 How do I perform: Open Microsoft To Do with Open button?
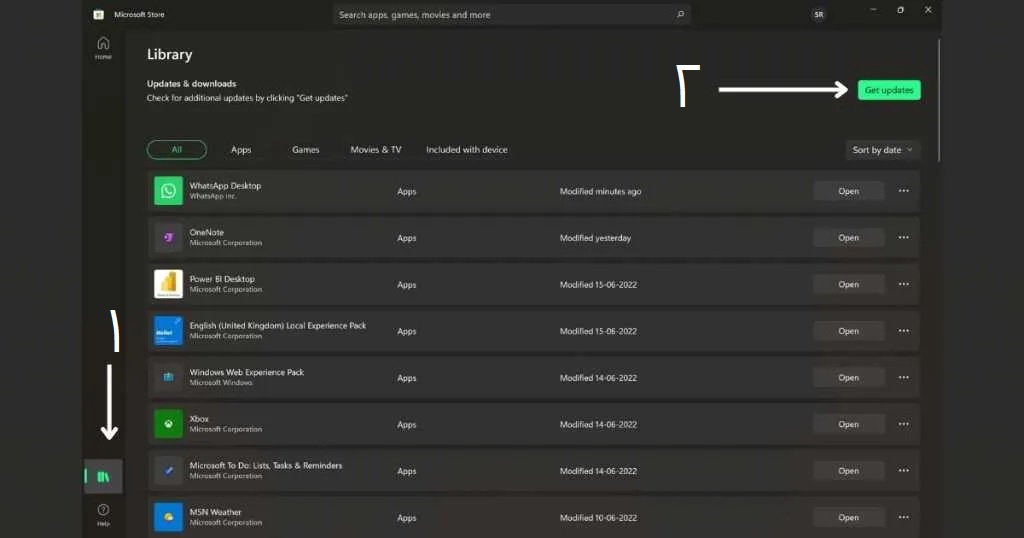[x=848, y=471]
